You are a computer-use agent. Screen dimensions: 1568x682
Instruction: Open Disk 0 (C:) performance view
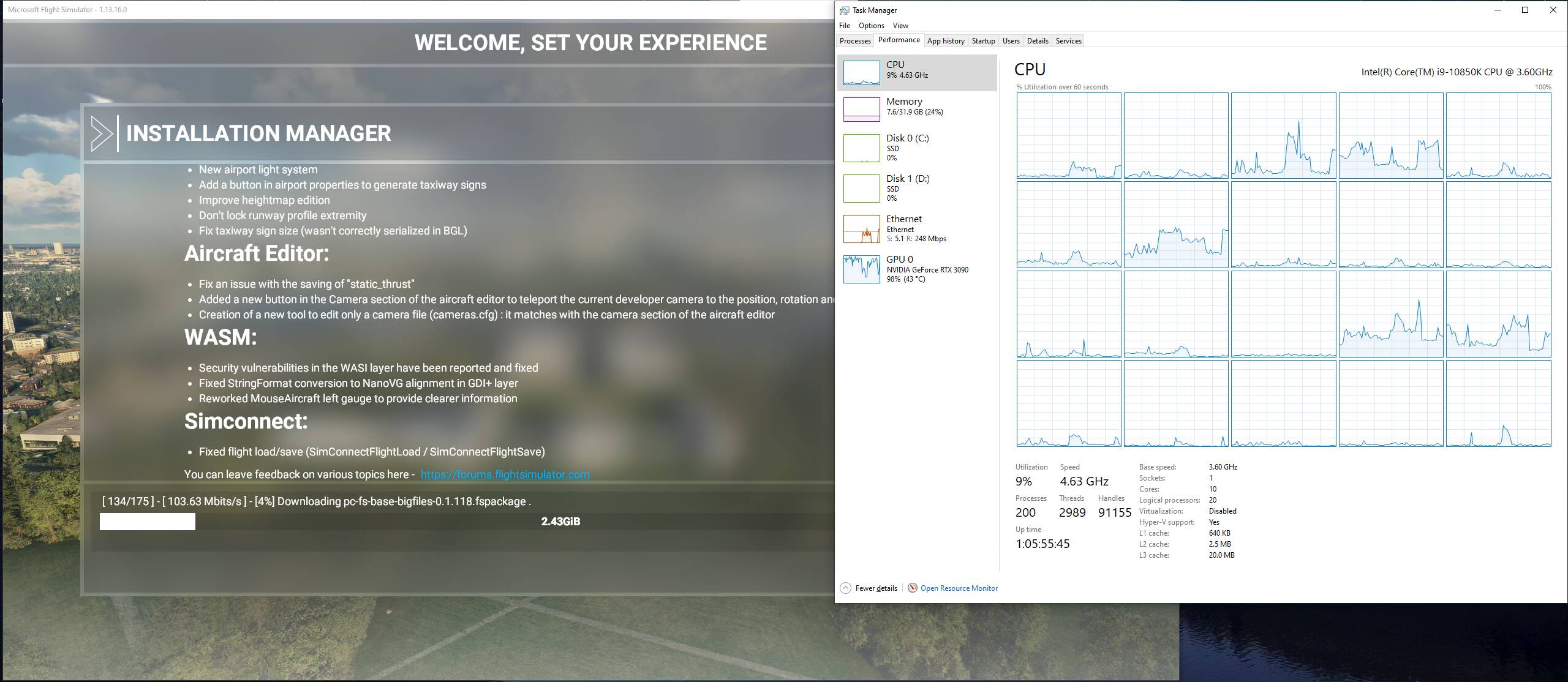861,148
